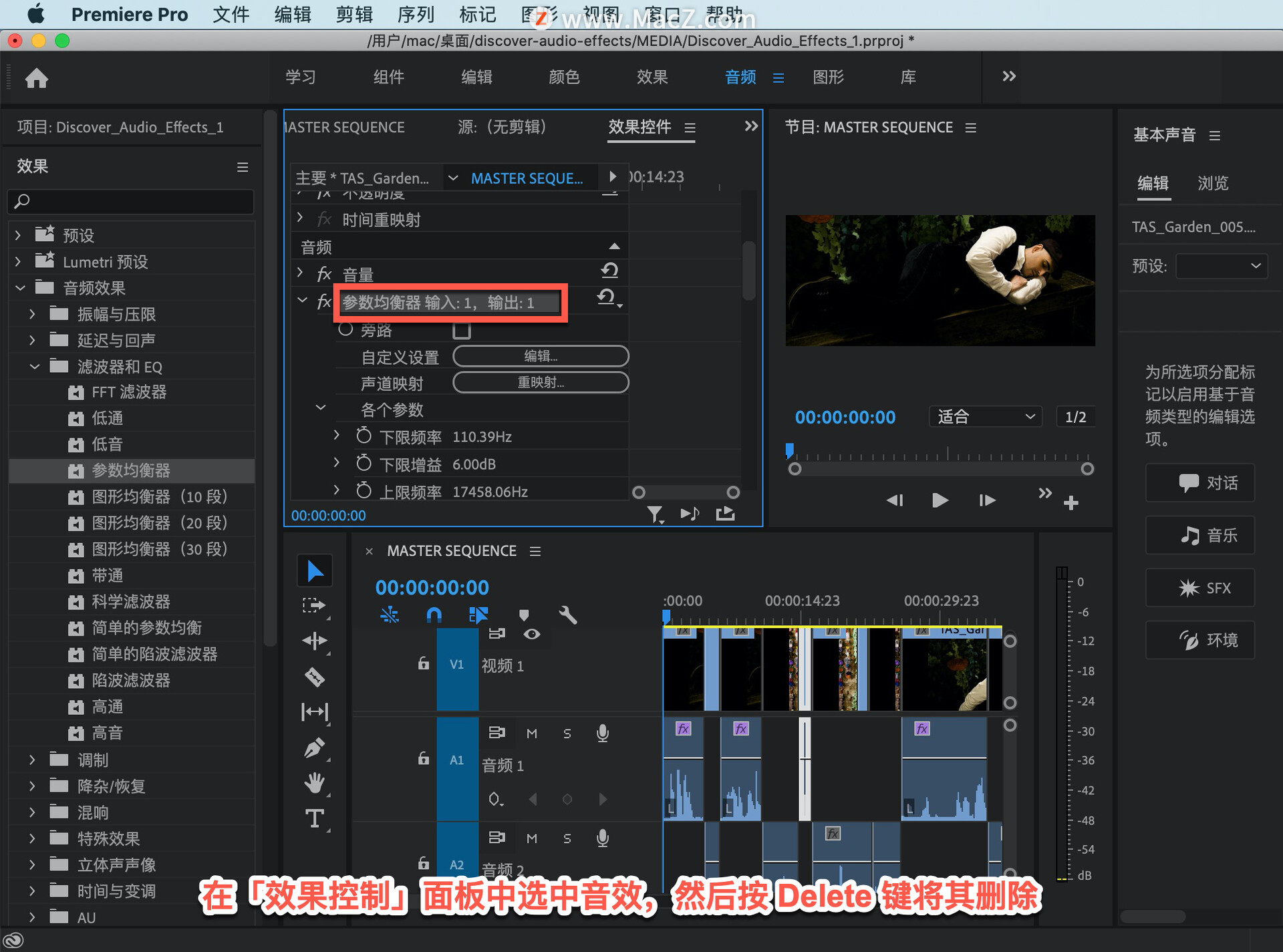This screenshot has width=1283, height=952.
Task: Switch to the 颜色 workspace
Action: pyautogui.click(x=564, y=77)
